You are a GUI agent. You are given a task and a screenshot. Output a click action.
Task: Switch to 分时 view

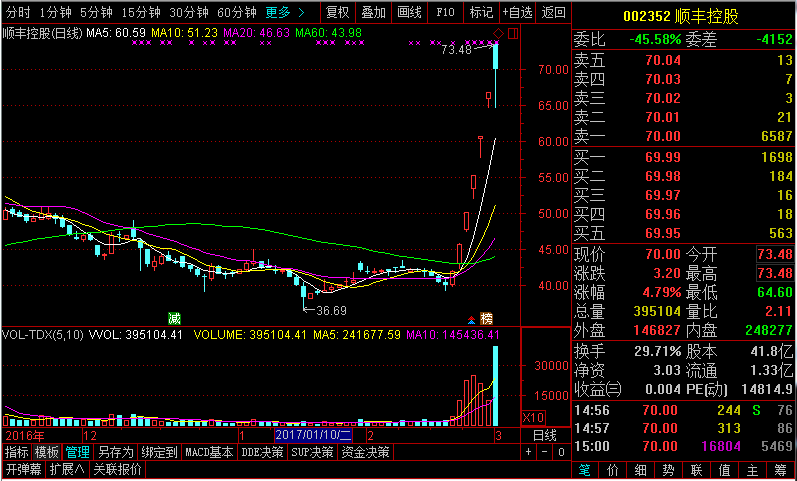[18, 12]
